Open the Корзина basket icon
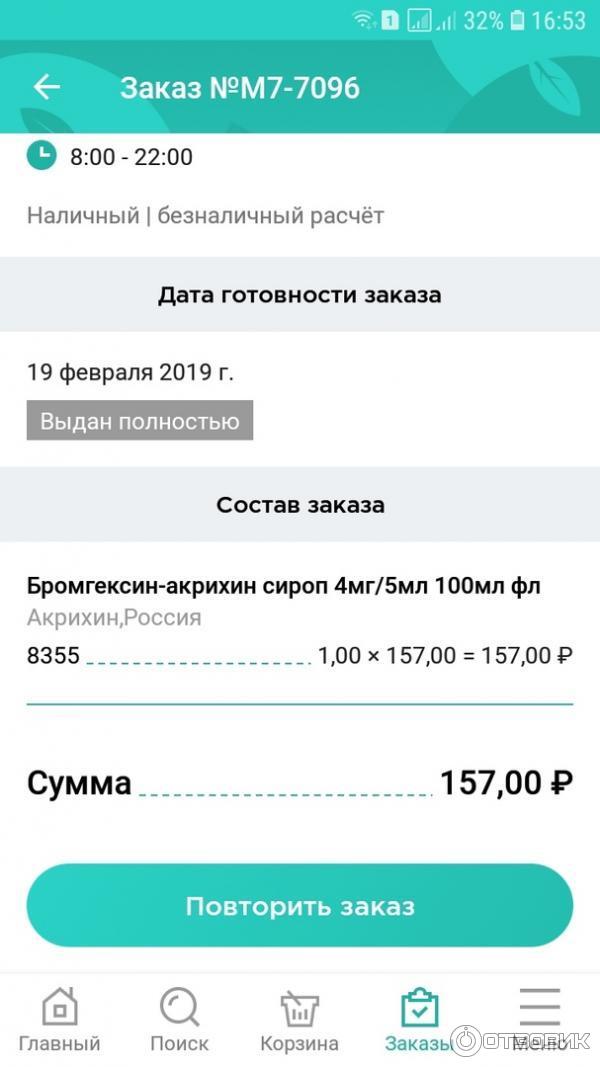The image size is (600, 1067). click(299, 1007)
